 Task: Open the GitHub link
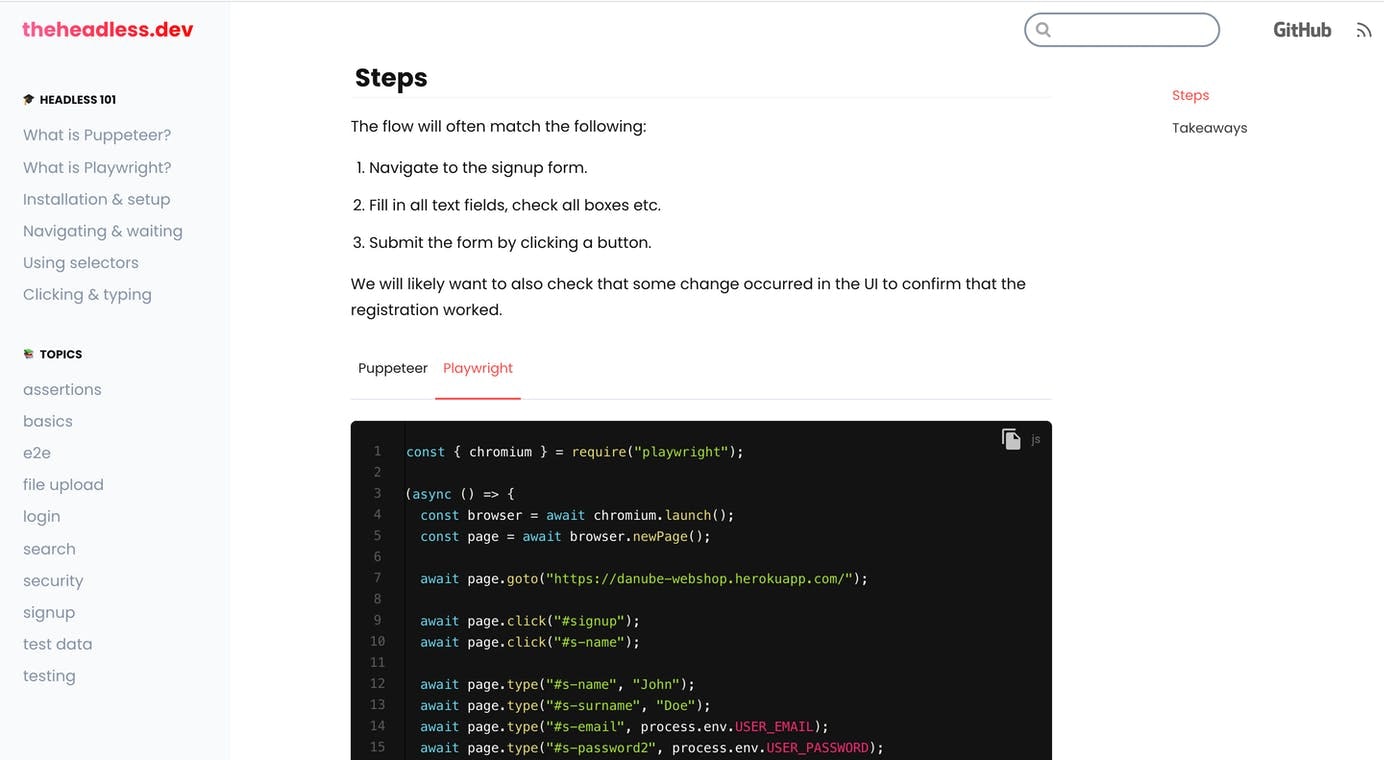click(1301, 30)
